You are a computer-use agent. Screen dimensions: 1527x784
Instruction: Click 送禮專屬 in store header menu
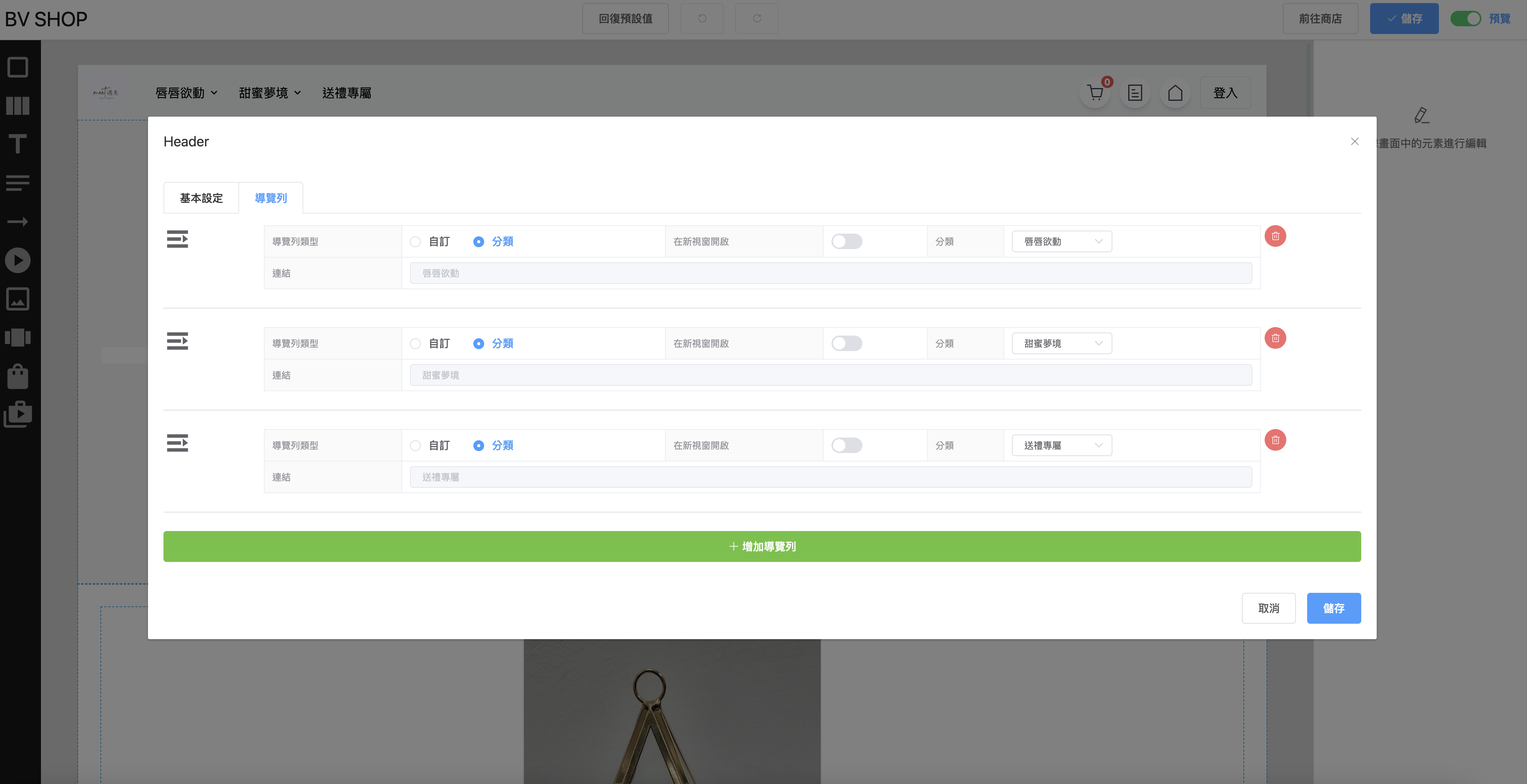click(x=347, y=93)
